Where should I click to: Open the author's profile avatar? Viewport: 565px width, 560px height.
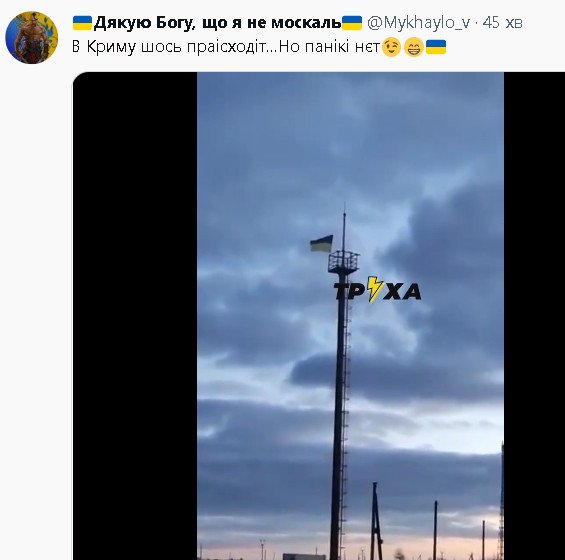coord(32,37)
